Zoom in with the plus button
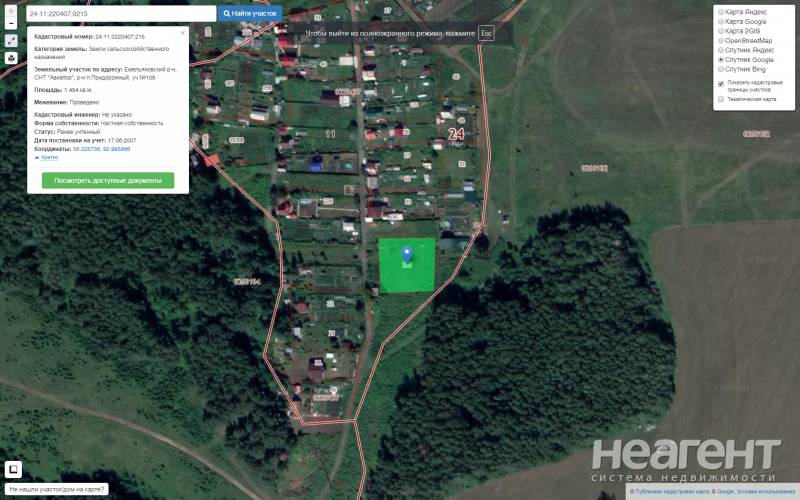 (11, 11)
